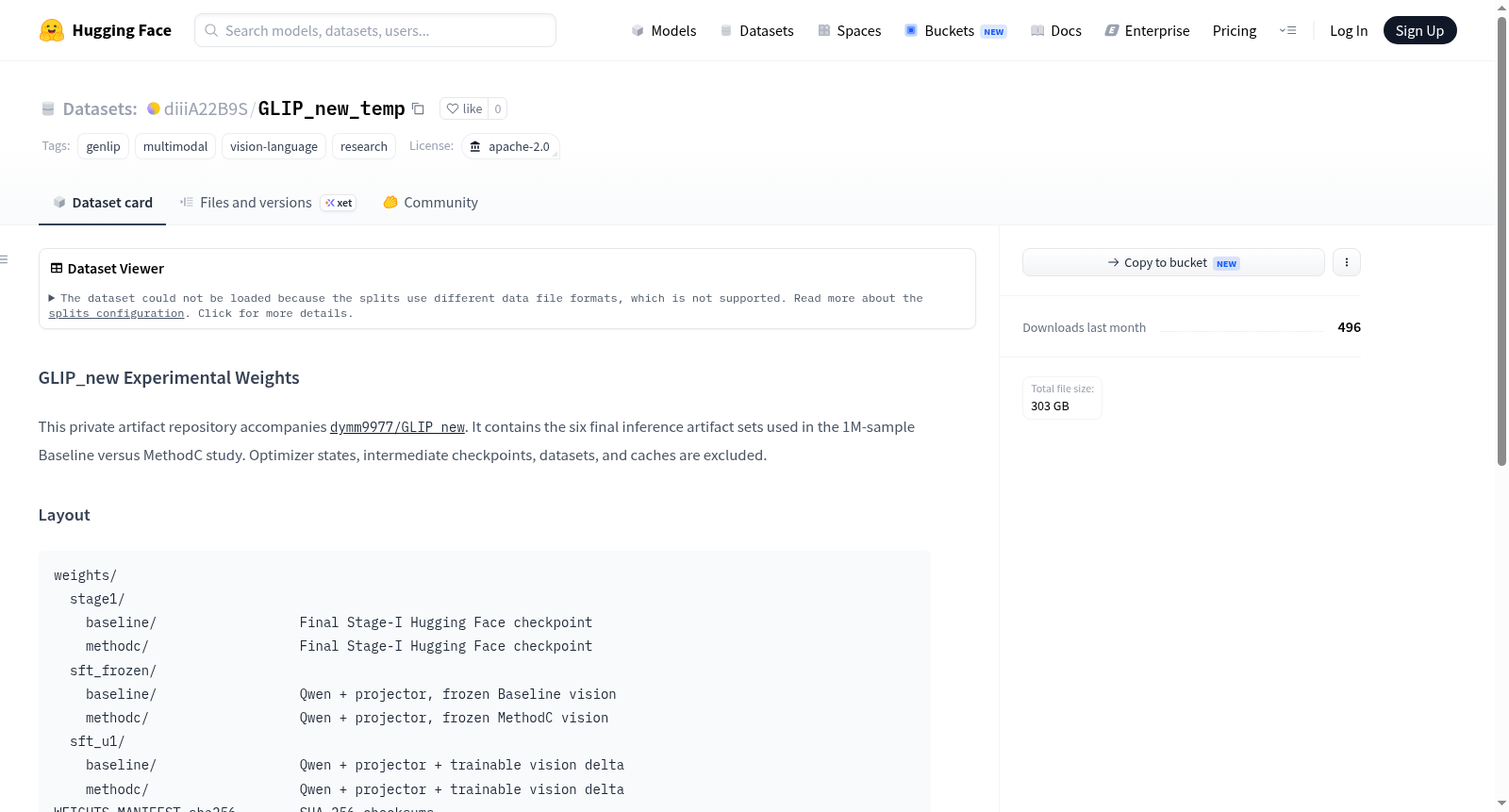This screenshot has height=812, width=1509.
Task: Click the Datasets stack icon in the breadcrumb
Action: point(48,108)
